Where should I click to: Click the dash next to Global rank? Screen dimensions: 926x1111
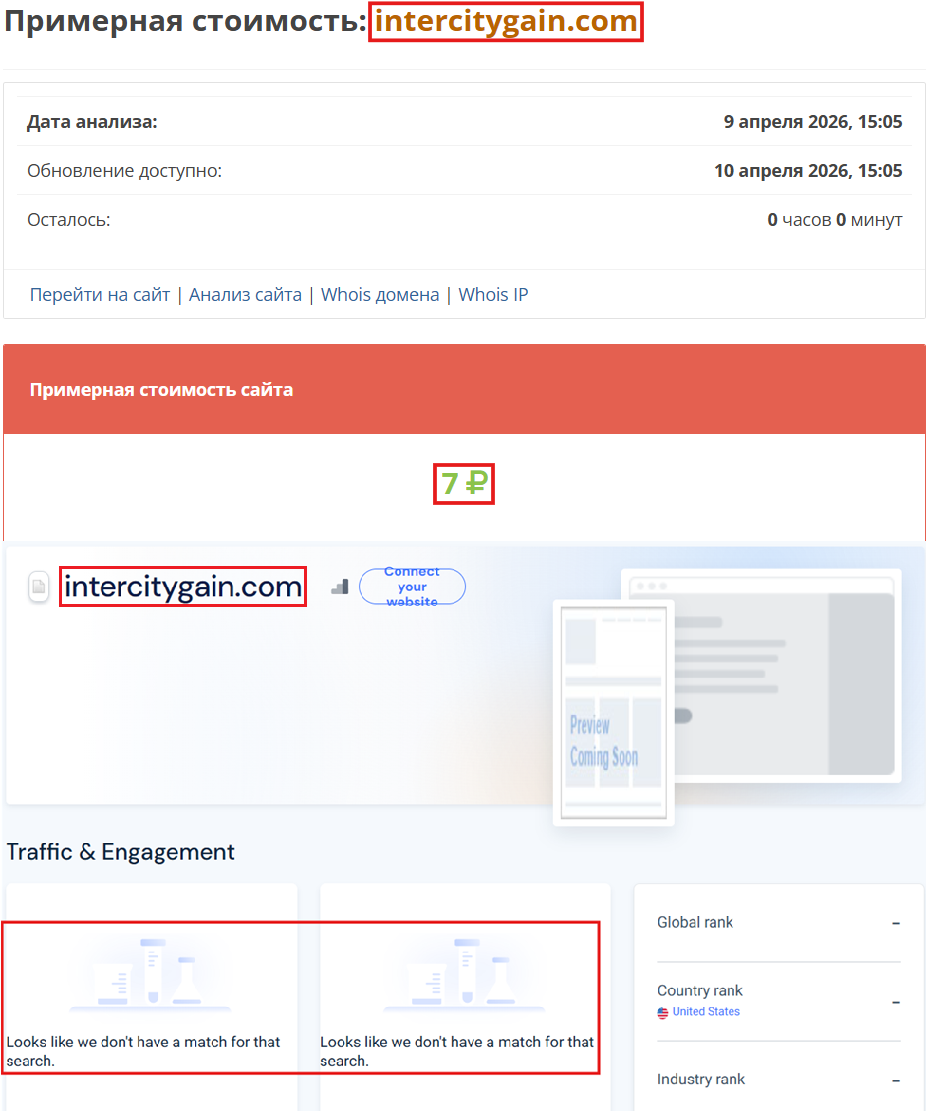897,922
